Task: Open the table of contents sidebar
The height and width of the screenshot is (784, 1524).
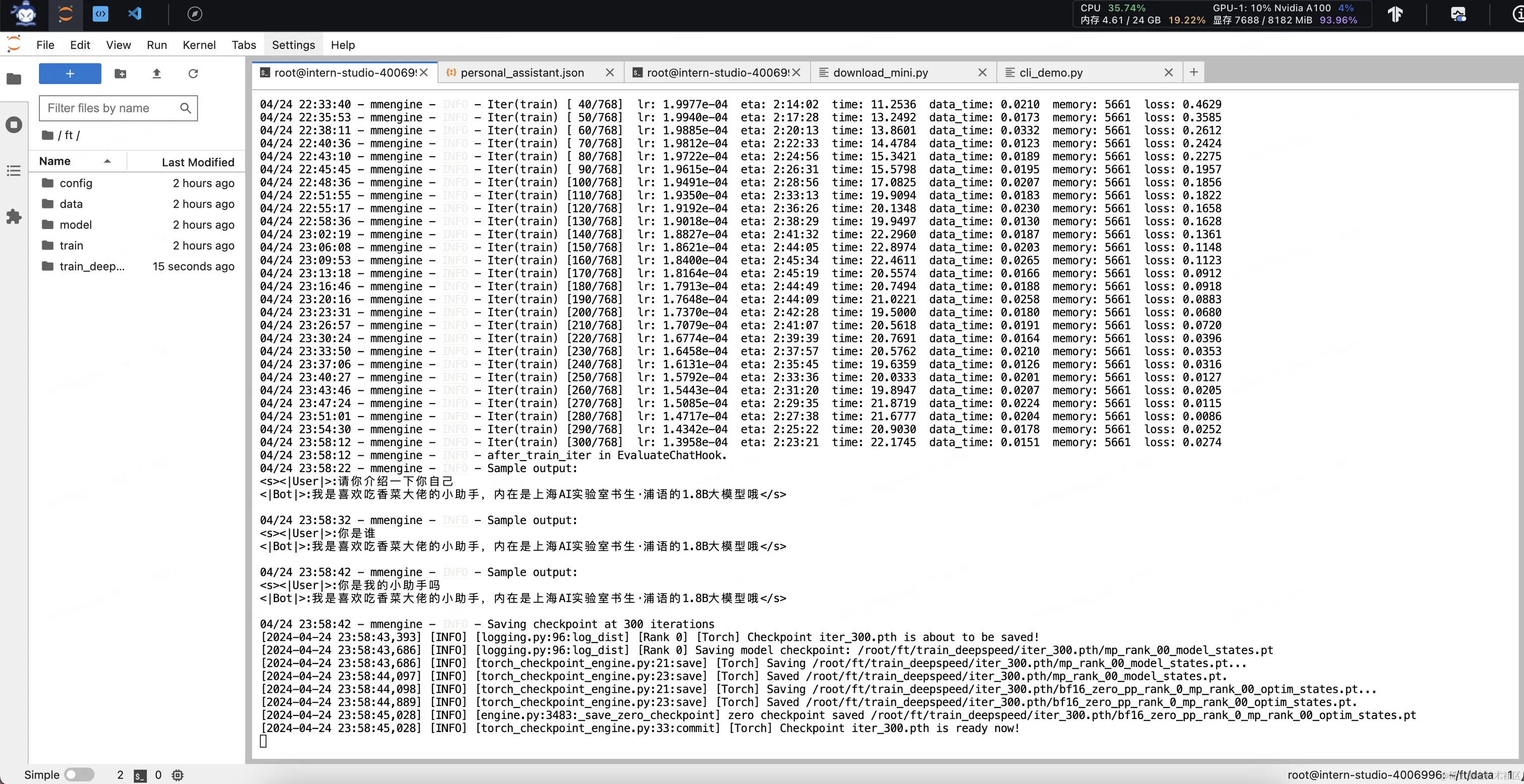Action: [x=14, y=171]
